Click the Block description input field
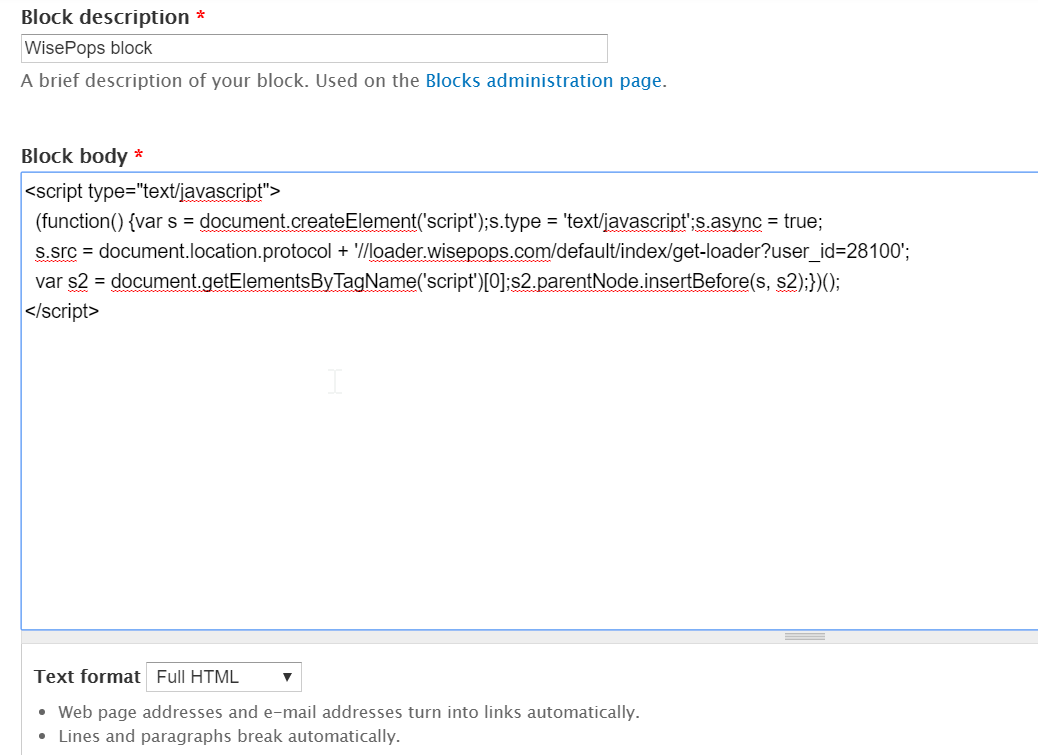The width and height of the screenshot is (1038, 755). coord(314,48)
